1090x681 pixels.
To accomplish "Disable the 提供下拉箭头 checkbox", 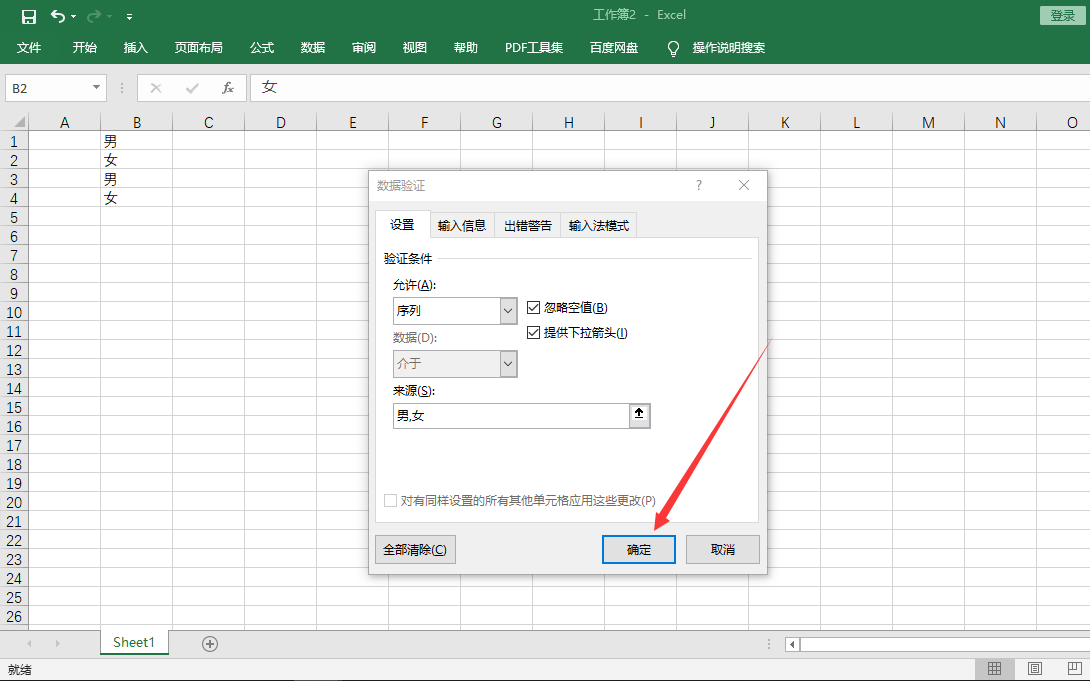I will (533, 331).
